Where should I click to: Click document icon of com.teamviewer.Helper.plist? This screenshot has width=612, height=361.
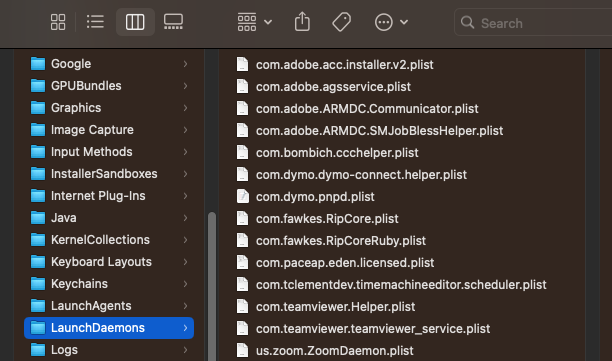[x=242, y=306]
